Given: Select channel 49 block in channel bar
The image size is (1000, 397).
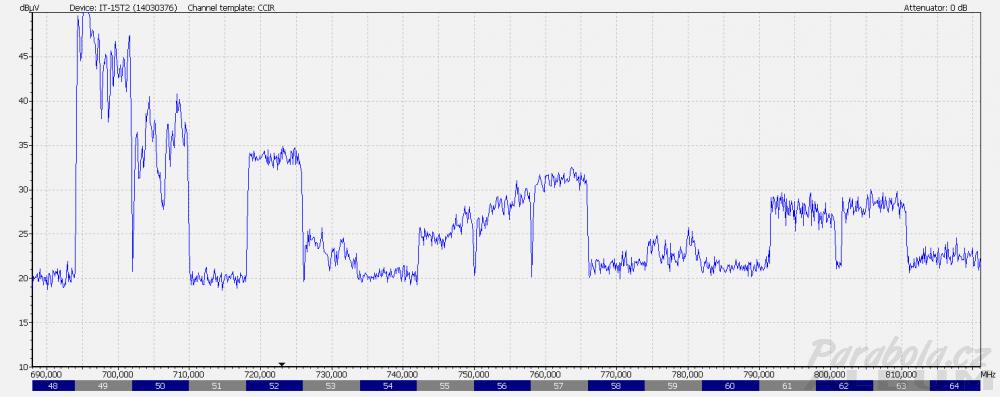Looking at the screenshot, I should 103,386.
